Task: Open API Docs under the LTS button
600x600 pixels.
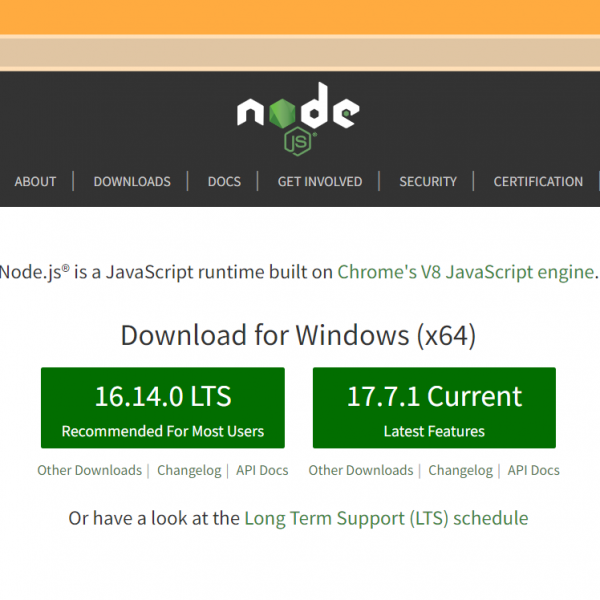Action: point(262,470)
